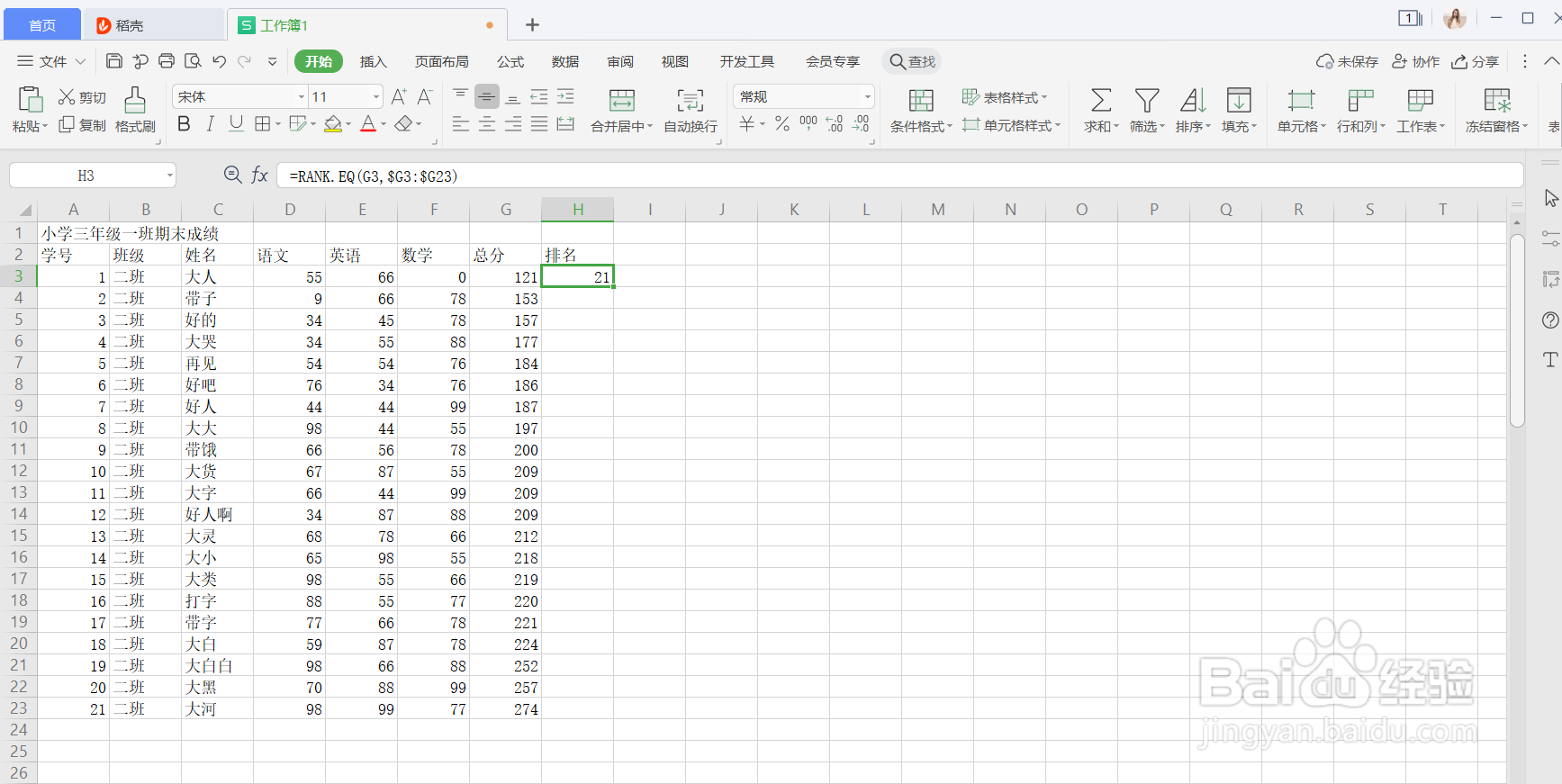Click the Cut scissors button
Image resolution: width=1562 pixels, height=784 pixels.
coord(82,97)
